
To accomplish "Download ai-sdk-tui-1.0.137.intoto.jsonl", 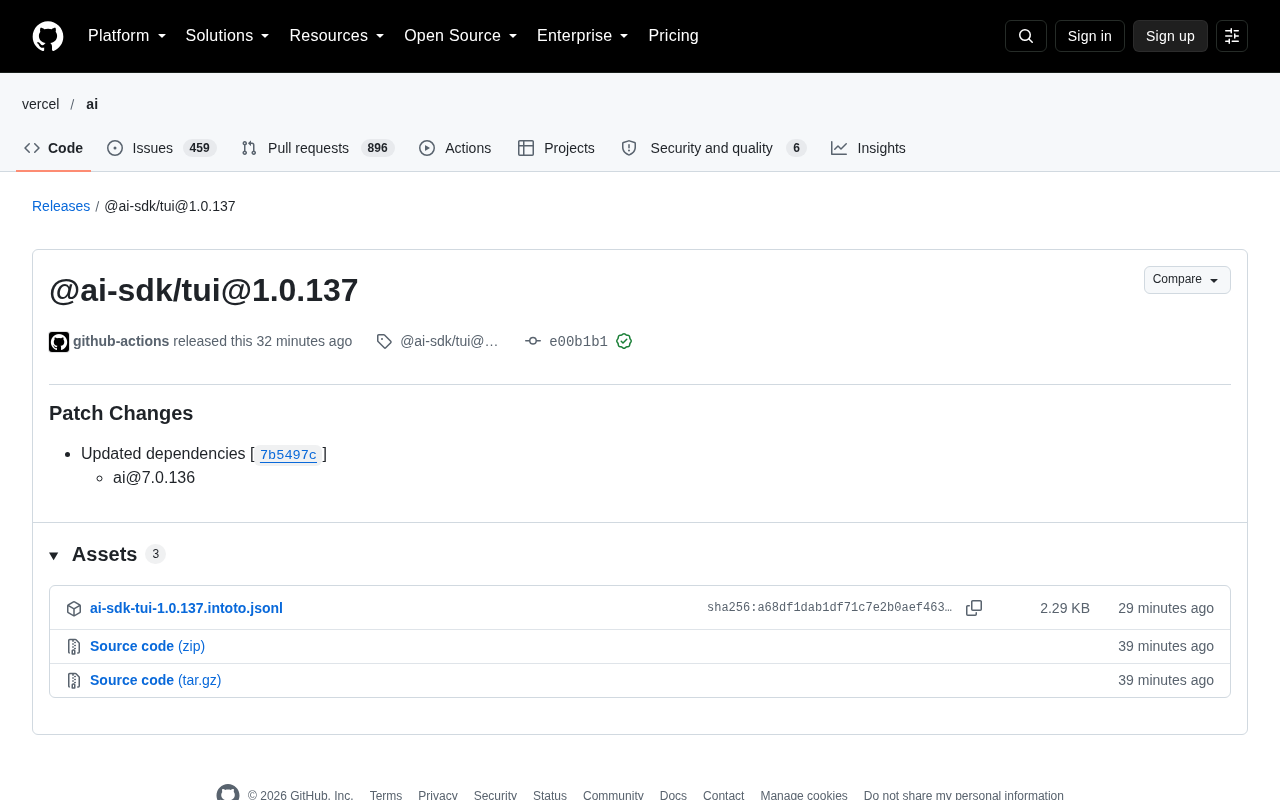I will click(x=186, y=608).
